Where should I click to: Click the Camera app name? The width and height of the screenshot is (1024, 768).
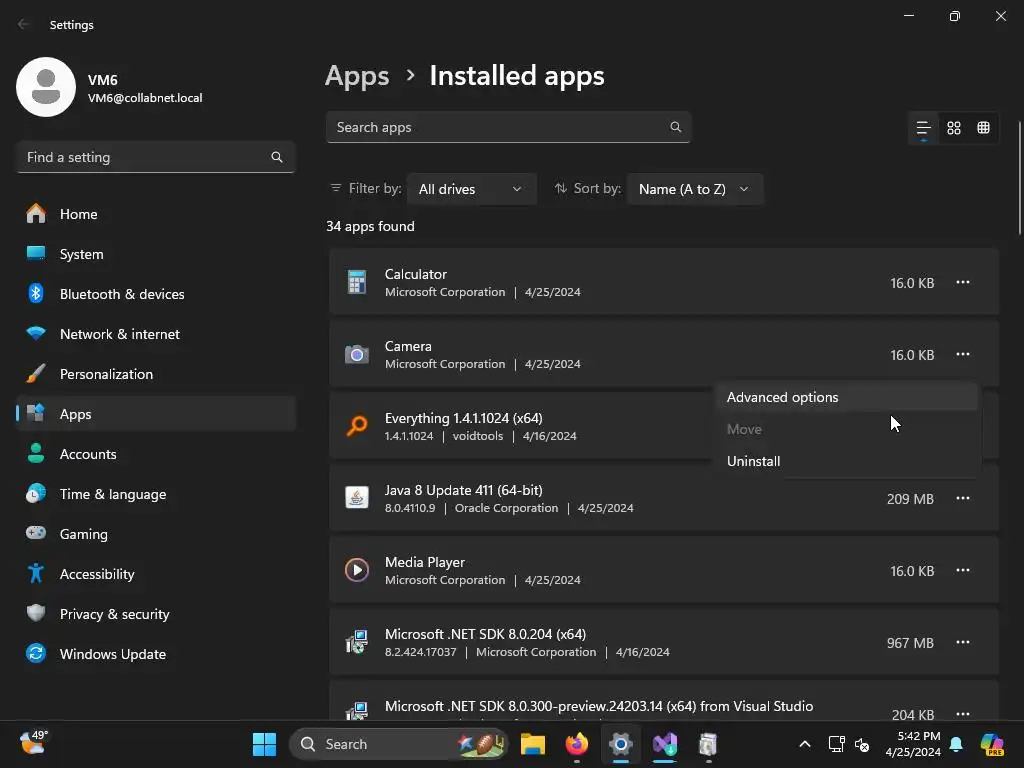click(408, 346)
